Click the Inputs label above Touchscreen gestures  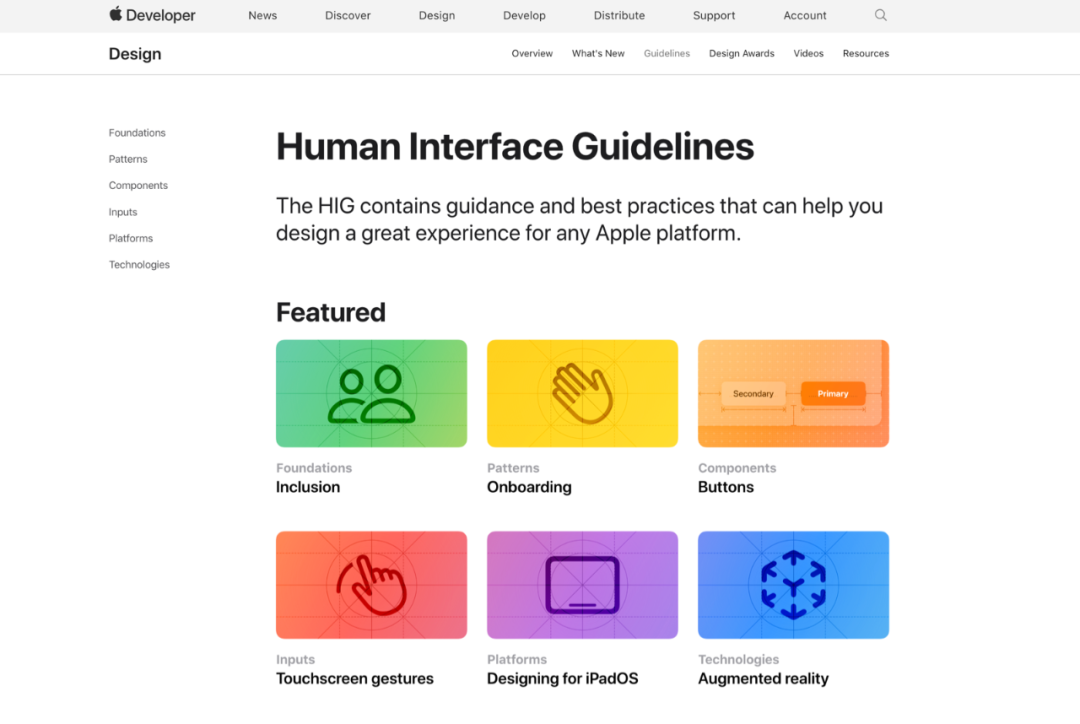(x=295, y=659)
